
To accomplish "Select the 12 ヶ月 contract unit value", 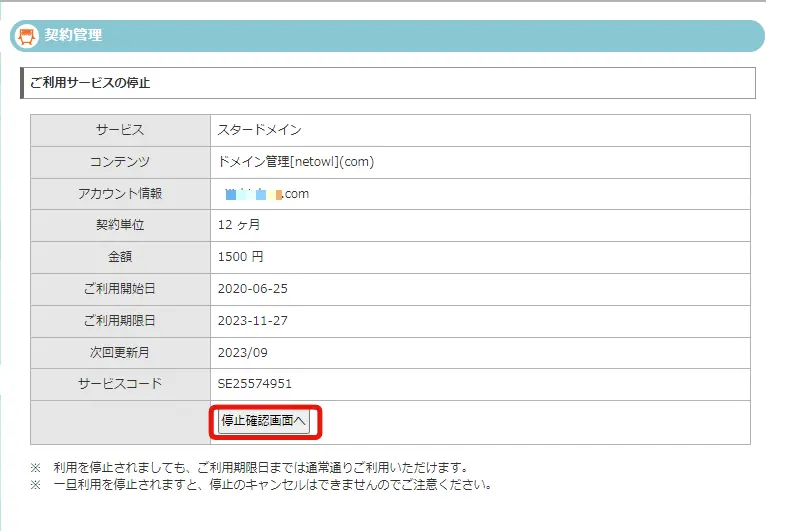I will click(x=238, y=225).
